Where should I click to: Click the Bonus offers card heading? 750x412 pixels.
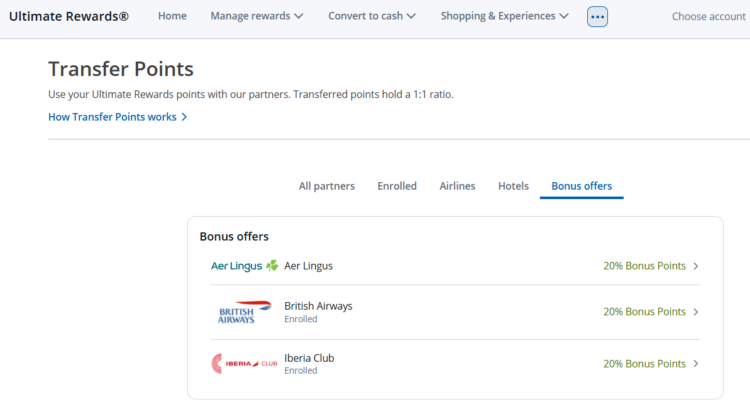tap(234, 236)
